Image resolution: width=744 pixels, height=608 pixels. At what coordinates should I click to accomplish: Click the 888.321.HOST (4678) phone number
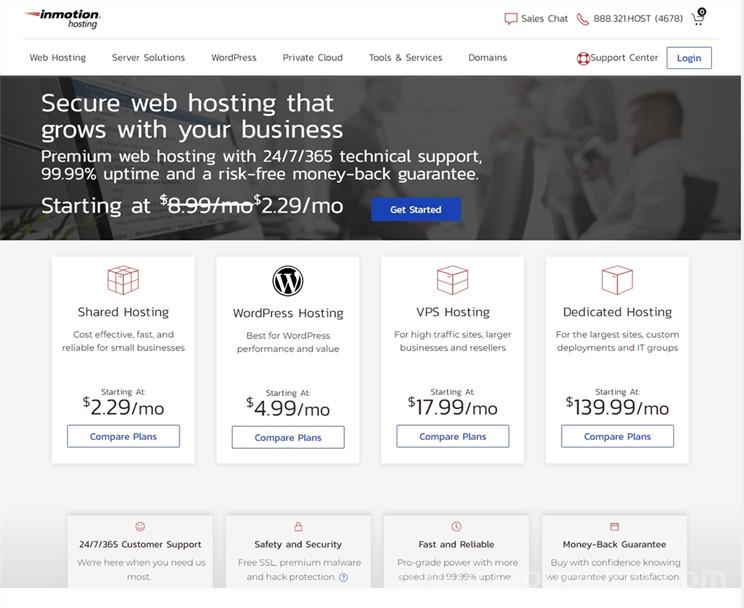[638, 19]
